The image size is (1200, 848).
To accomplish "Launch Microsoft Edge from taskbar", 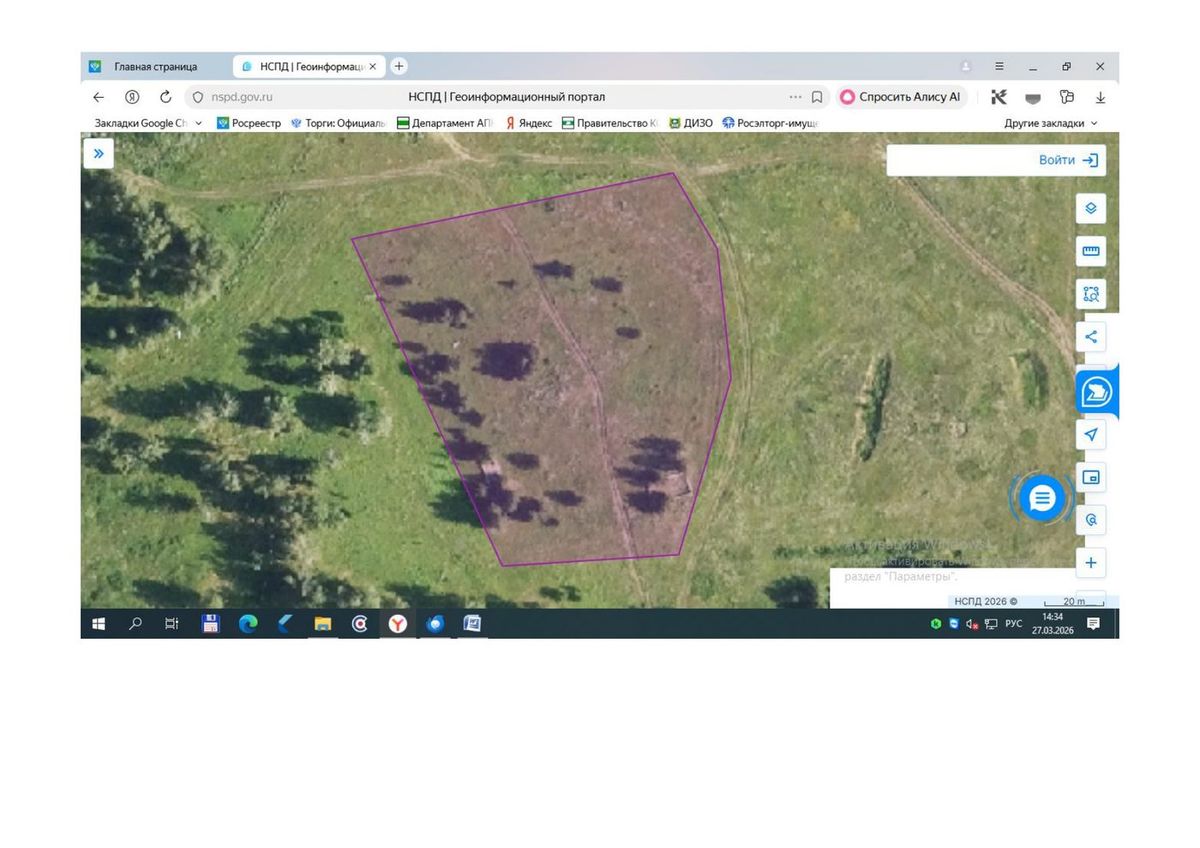I will click(248, 624).
